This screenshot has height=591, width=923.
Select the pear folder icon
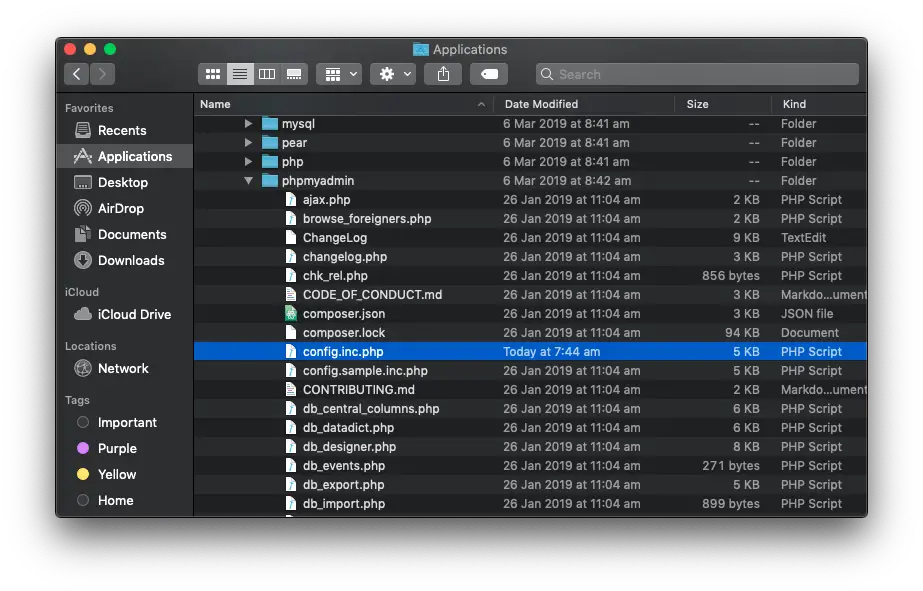270,142
